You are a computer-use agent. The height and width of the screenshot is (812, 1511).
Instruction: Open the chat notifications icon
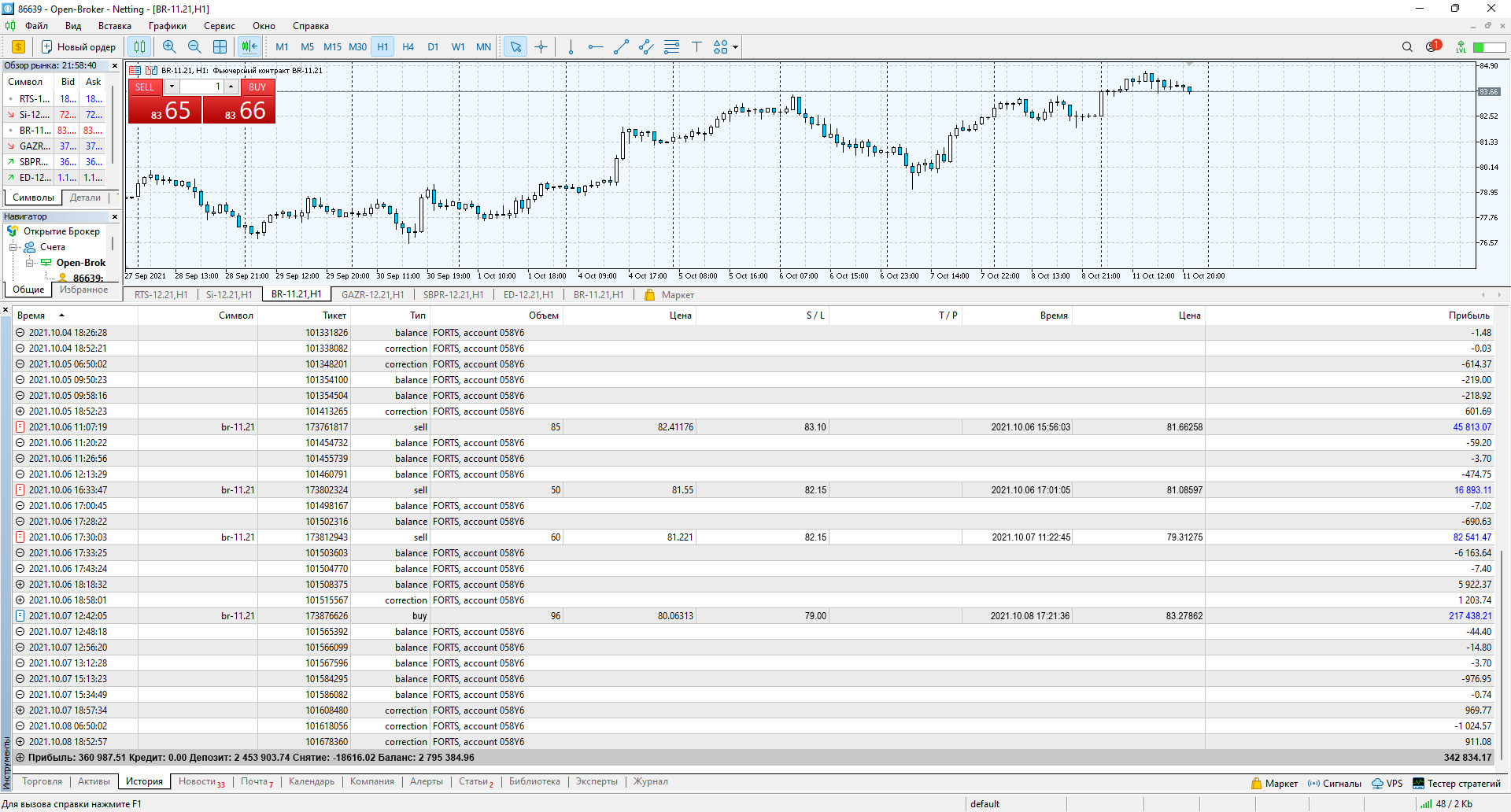tap(1433, 46)
